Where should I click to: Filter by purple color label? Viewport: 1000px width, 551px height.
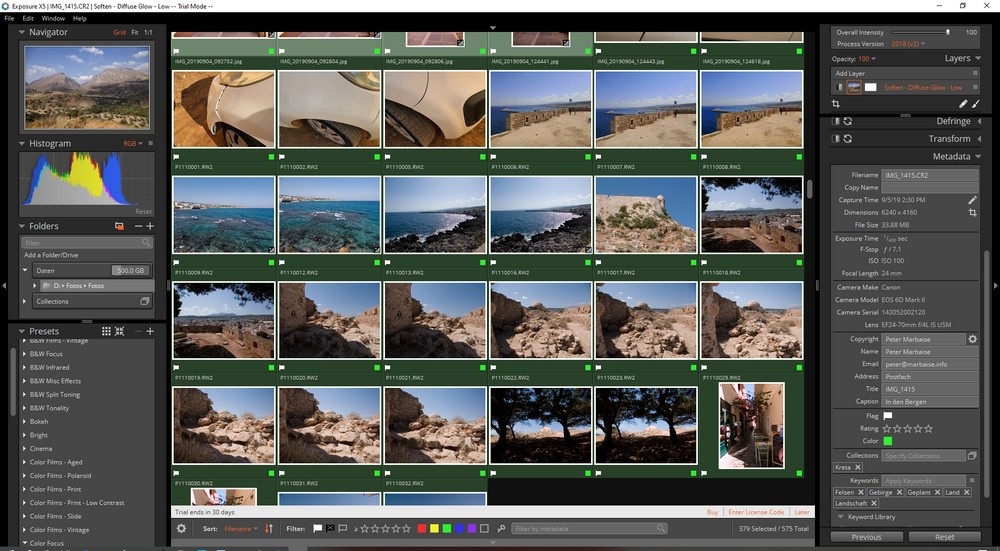pos(472,529)
